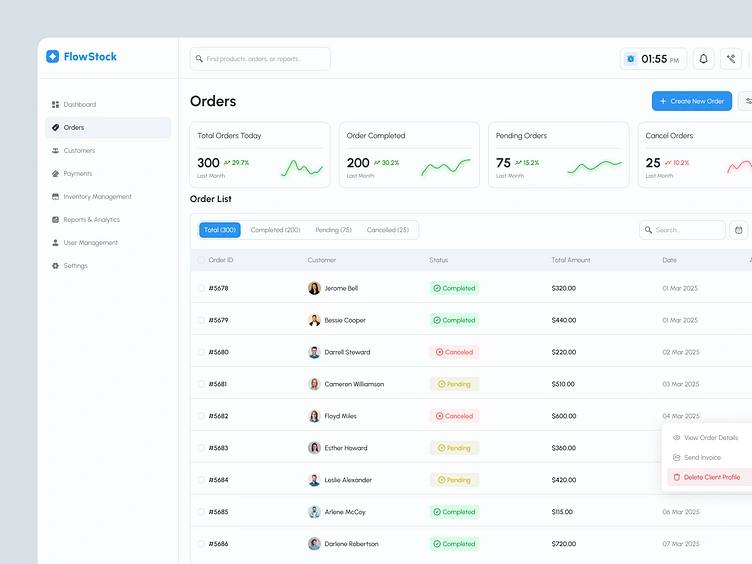
Task: Click the Find products, orders, or reports field
Action: tap(260, 59)
